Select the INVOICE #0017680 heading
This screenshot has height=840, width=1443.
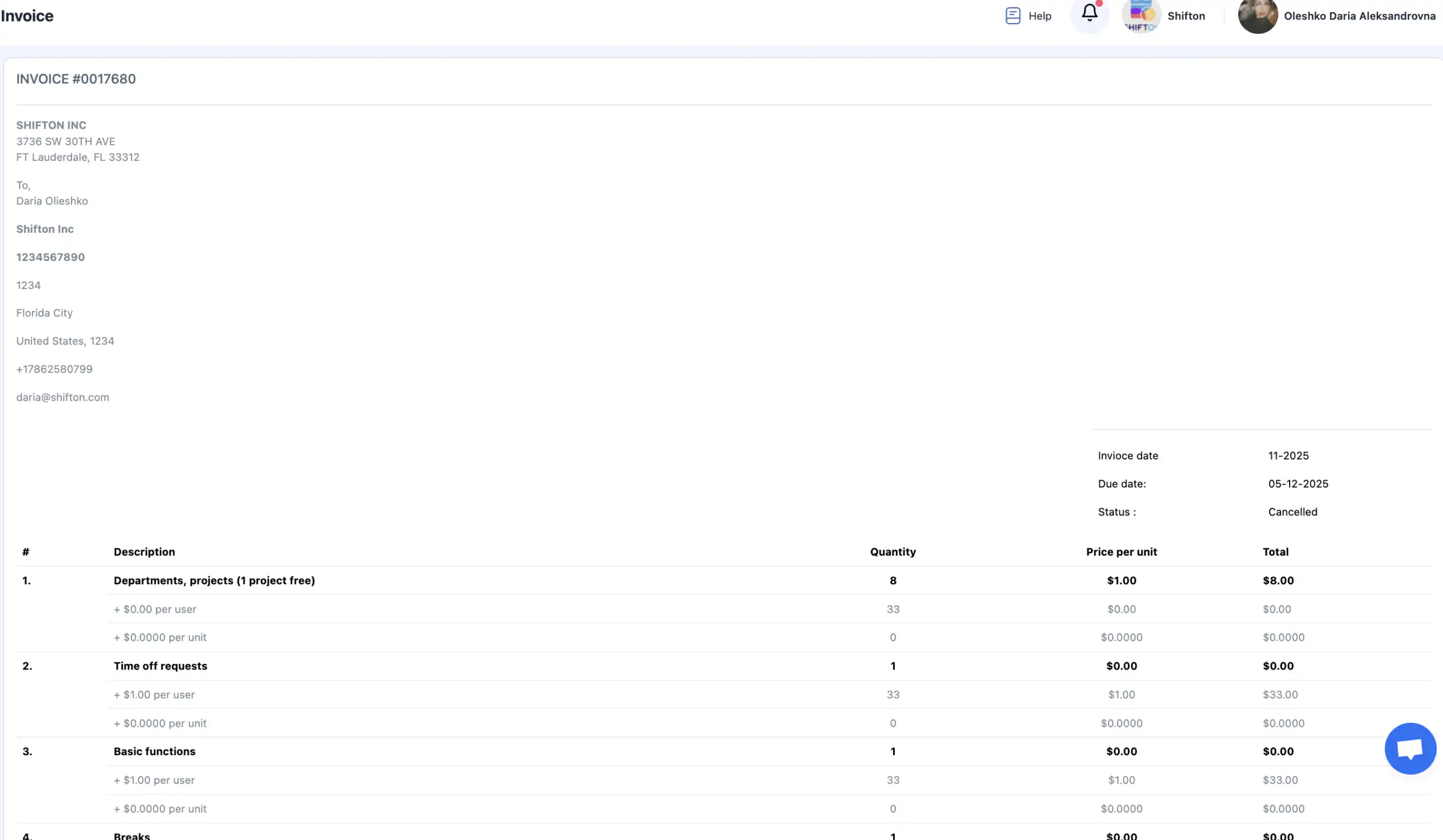pos(76,79)
